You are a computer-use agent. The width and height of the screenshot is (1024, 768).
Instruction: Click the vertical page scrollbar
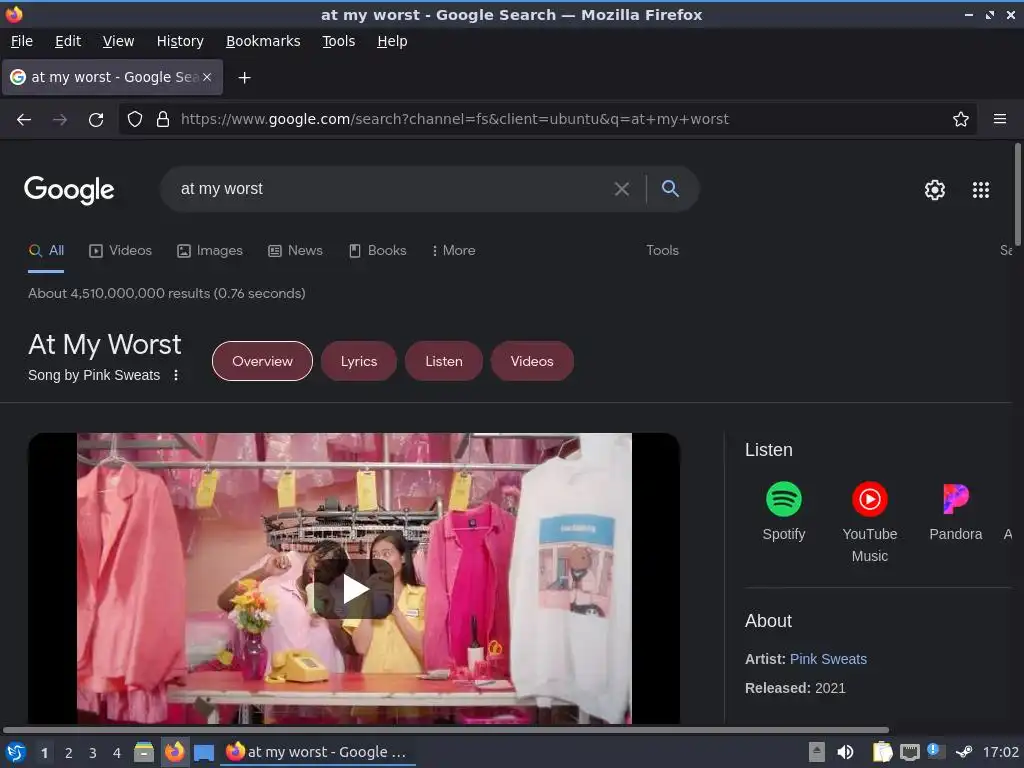1017,195
